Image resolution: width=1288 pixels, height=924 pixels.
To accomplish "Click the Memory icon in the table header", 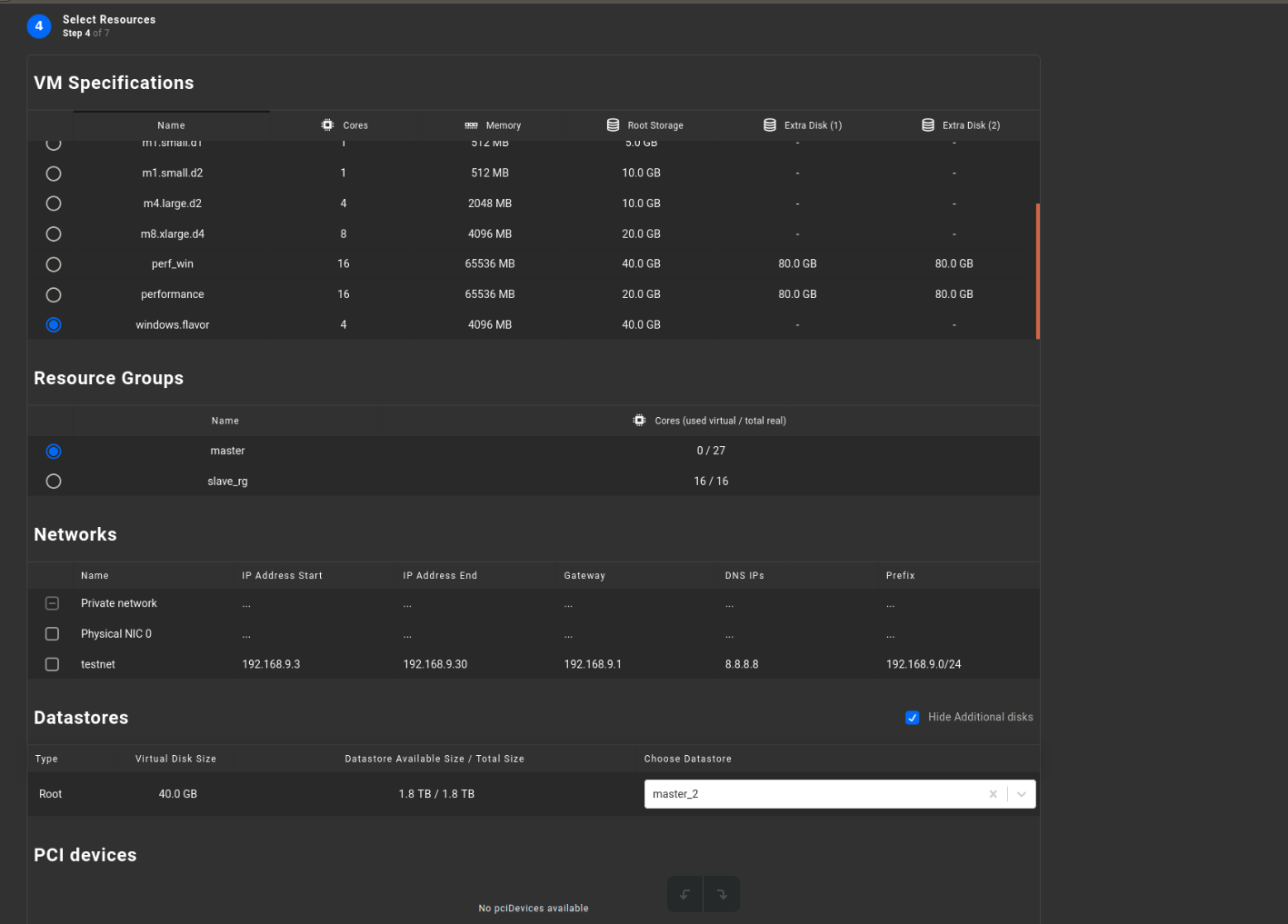I will [471, 125].
